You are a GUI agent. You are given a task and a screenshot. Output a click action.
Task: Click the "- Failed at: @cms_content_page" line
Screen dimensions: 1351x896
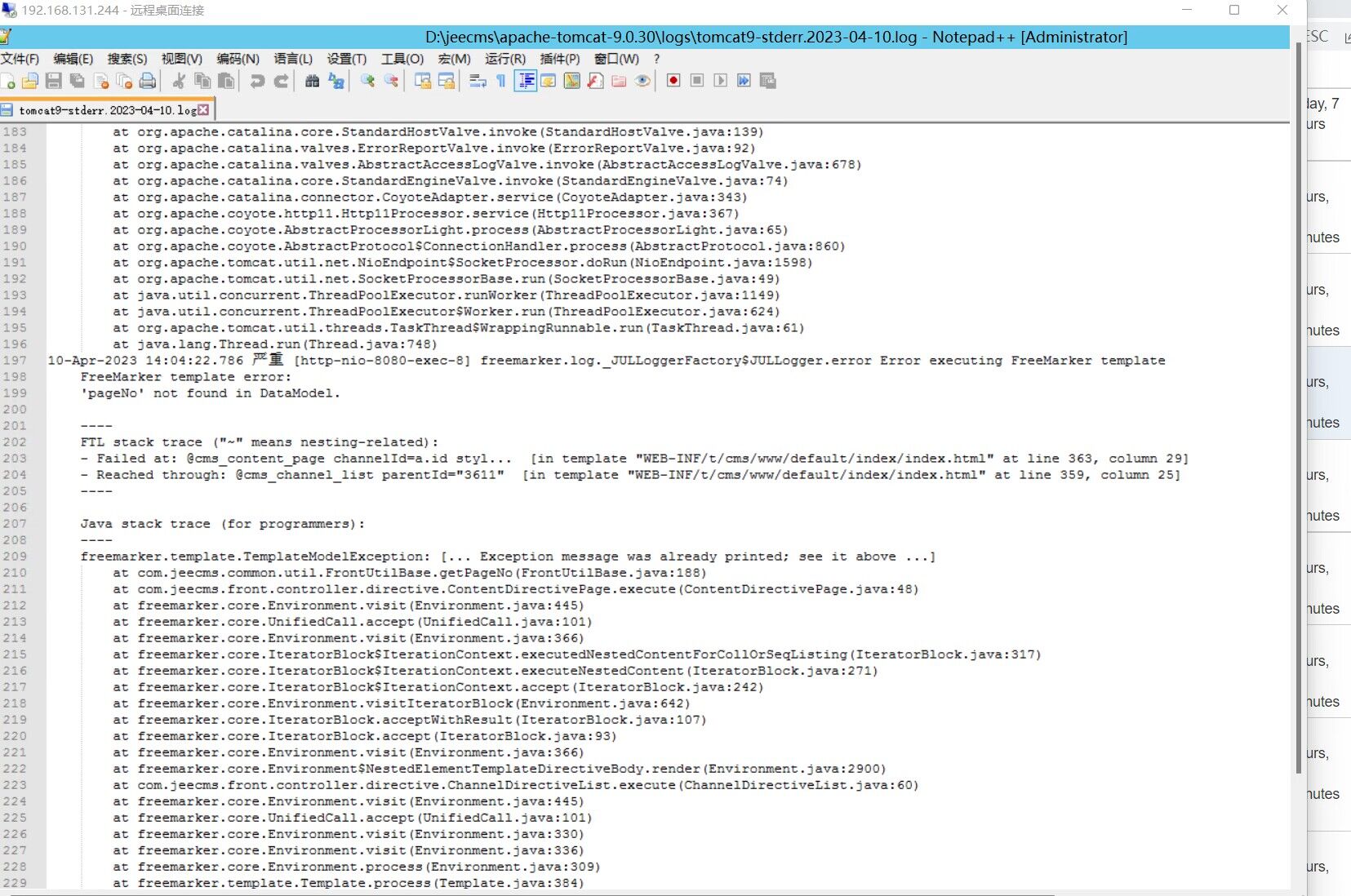point(634,459)
